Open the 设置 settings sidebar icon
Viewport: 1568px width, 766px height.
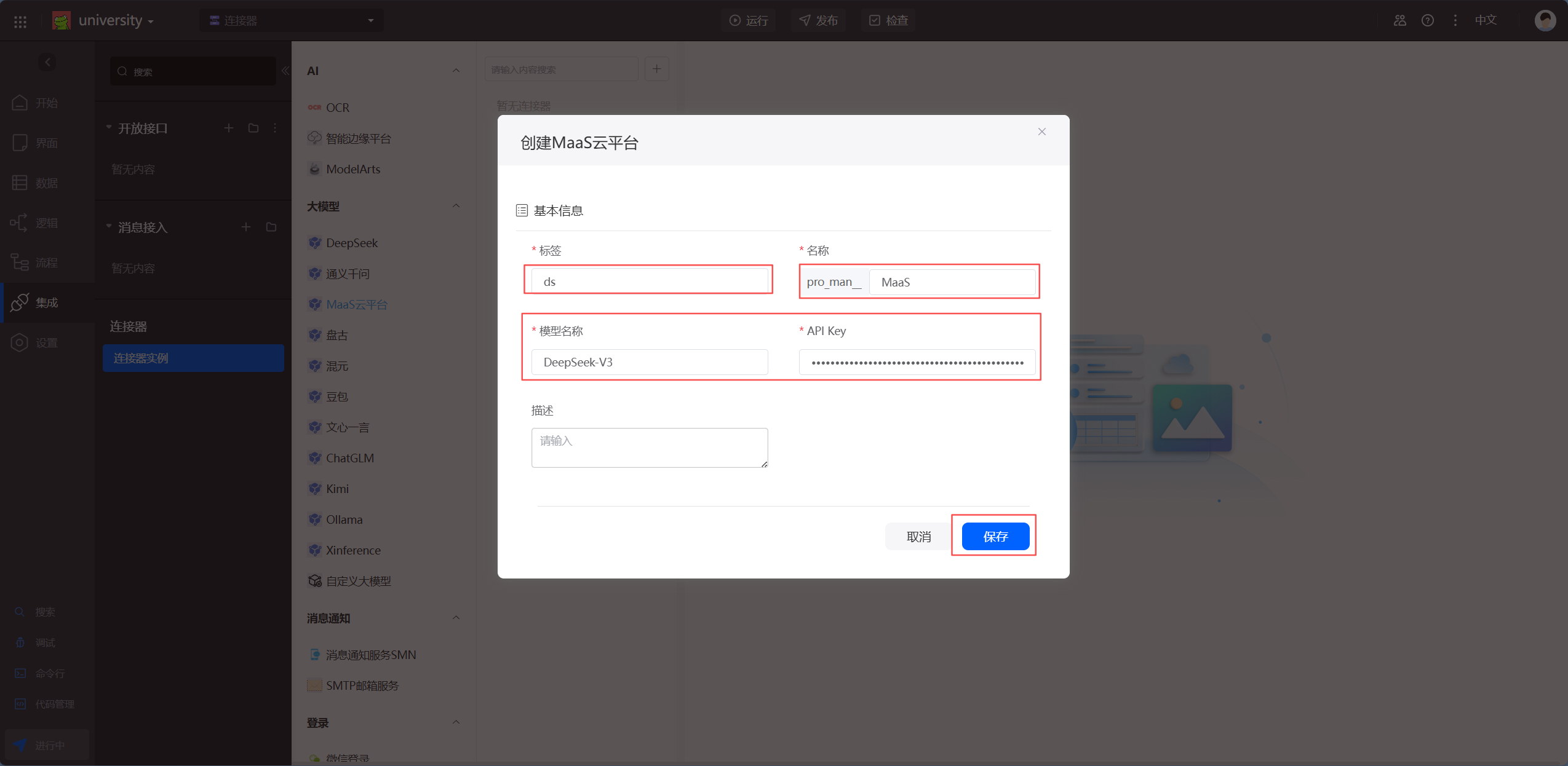[20, 342]
